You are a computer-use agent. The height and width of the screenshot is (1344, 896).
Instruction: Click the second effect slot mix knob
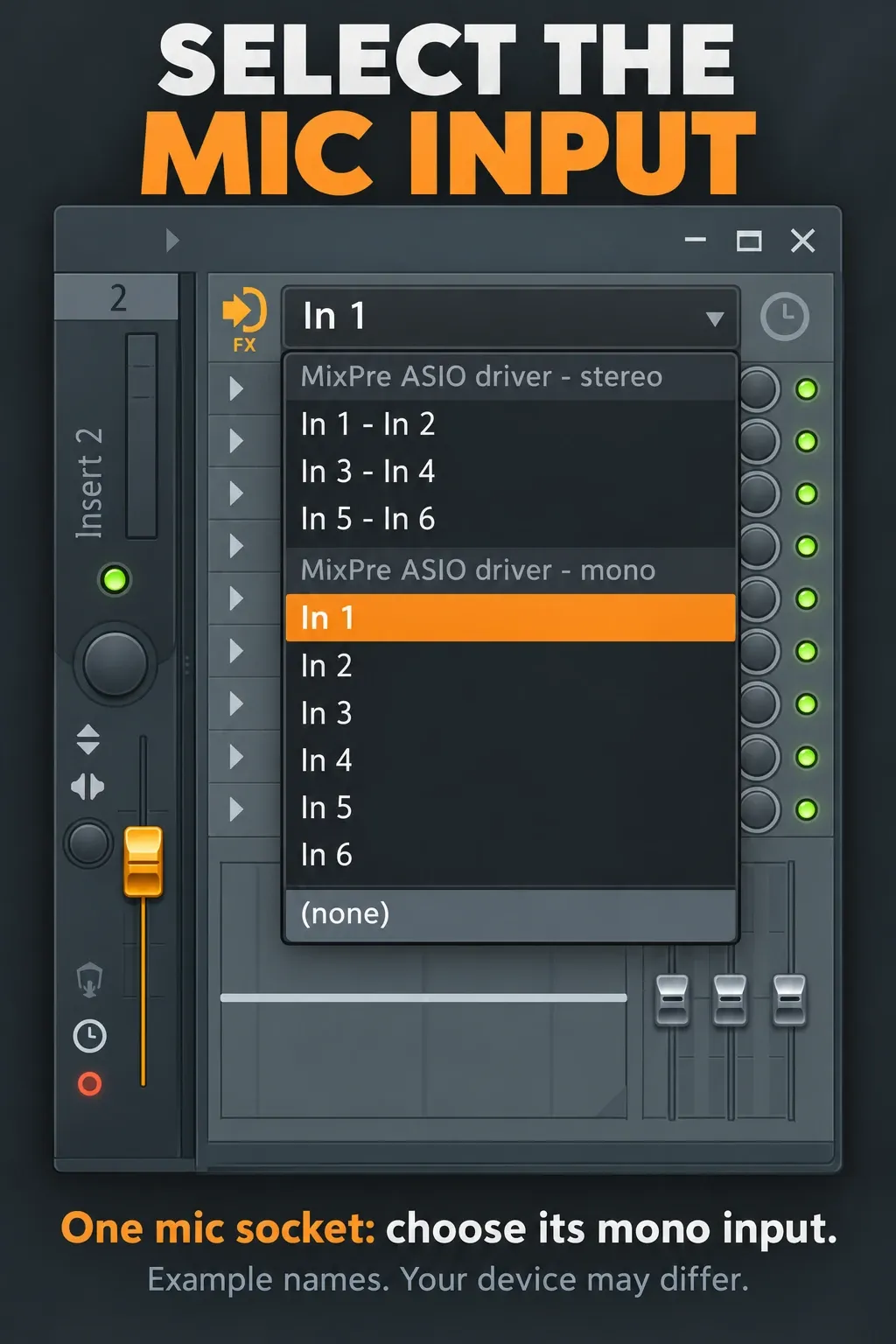tap(758, 442)
